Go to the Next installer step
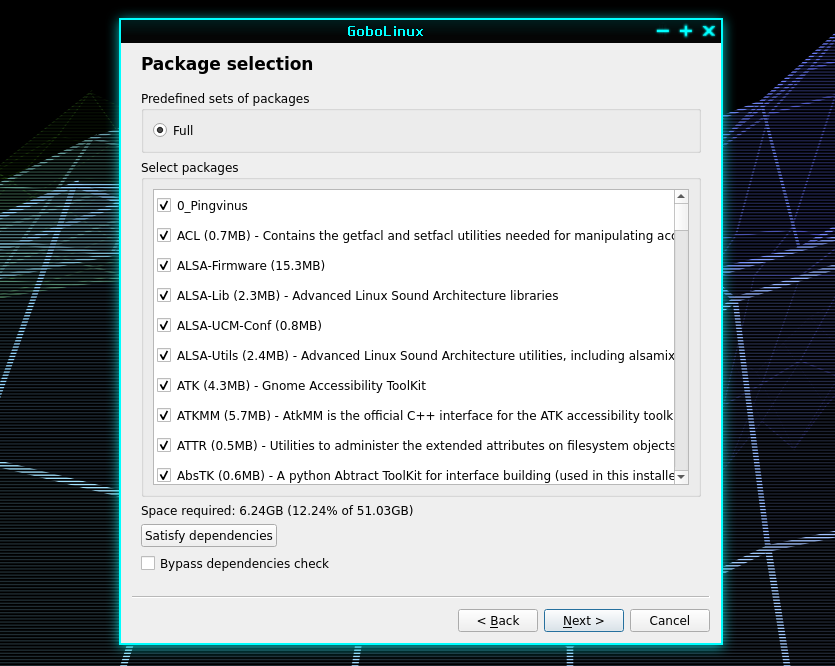This screenshot has width=835, height=666. tap(584, 621)
